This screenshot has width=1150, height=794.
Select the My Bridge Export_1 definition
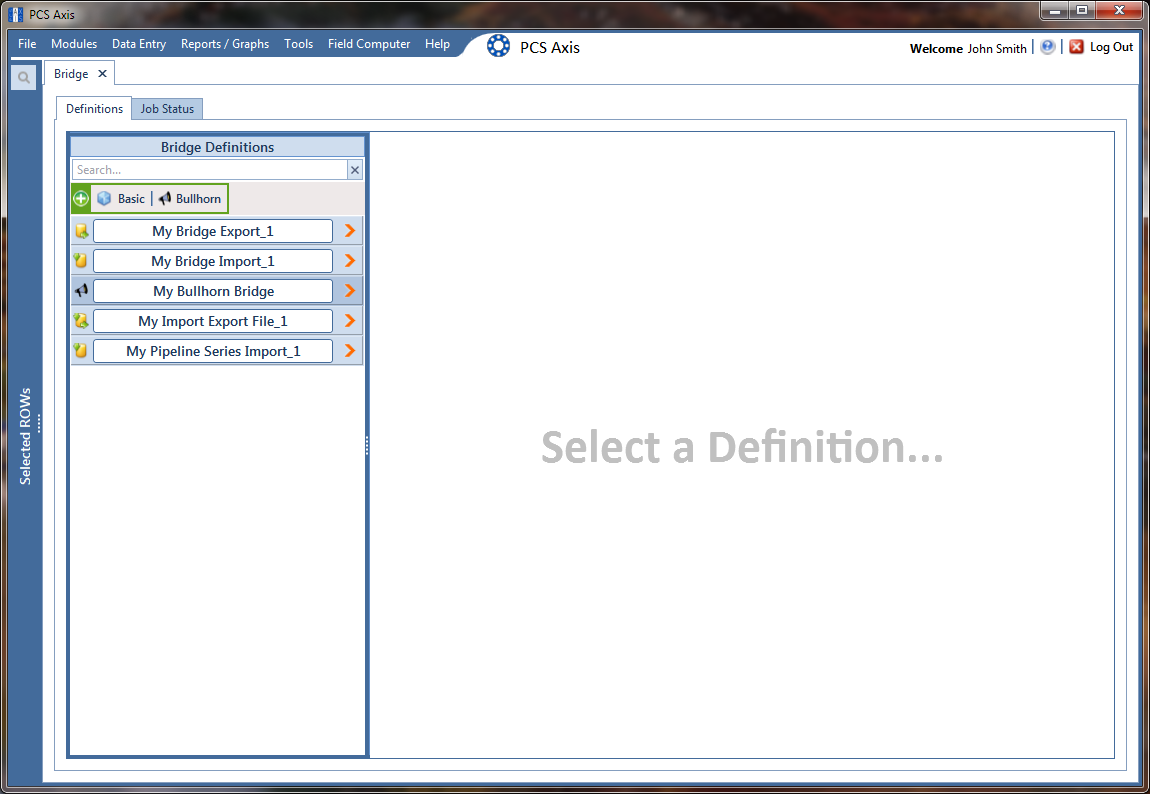pos(213,231)
